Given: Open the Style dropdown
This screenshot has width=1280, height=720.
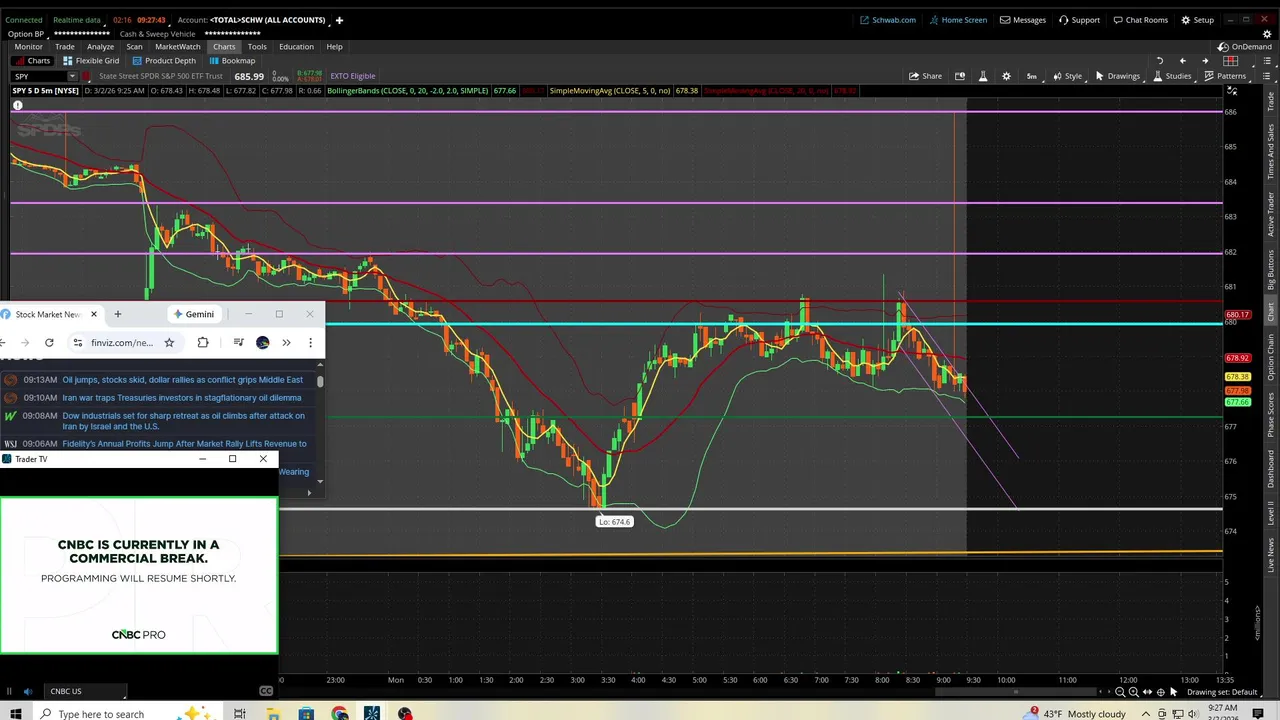Looking at the screenshot, I should point(1067,76).
